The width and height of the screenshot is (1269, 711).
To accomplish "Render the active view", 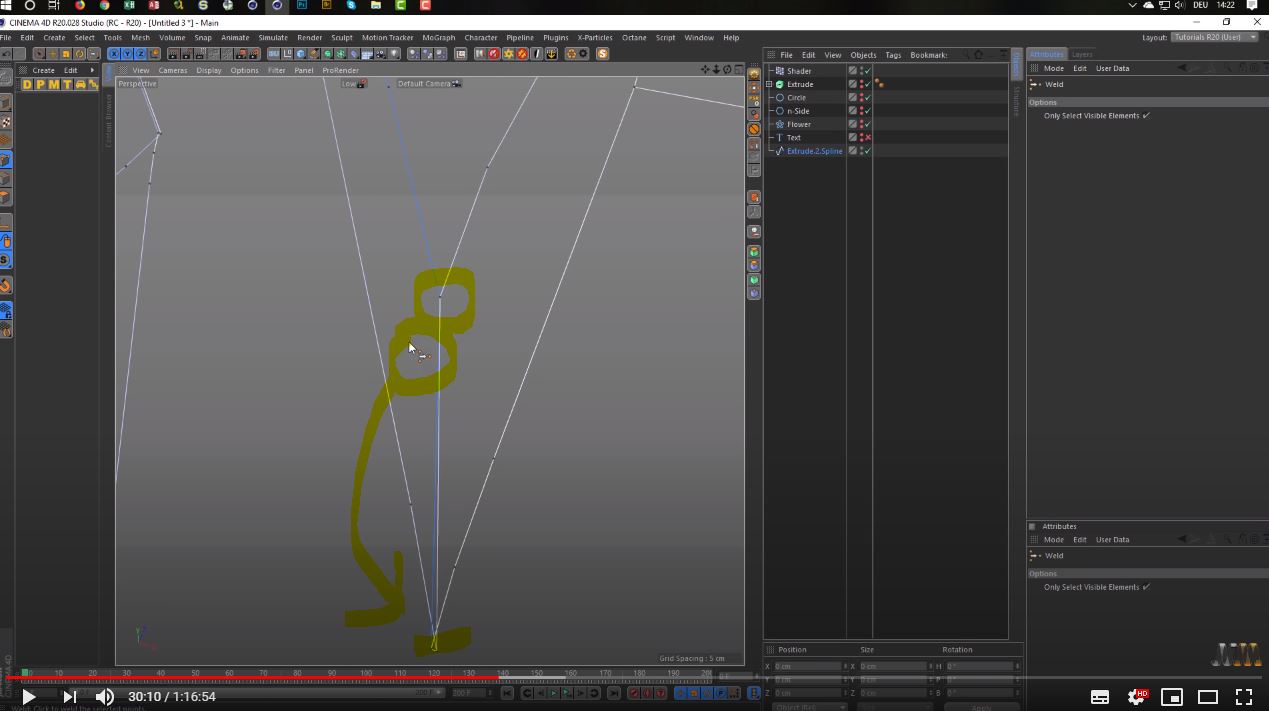I will (x=173, y=54).
